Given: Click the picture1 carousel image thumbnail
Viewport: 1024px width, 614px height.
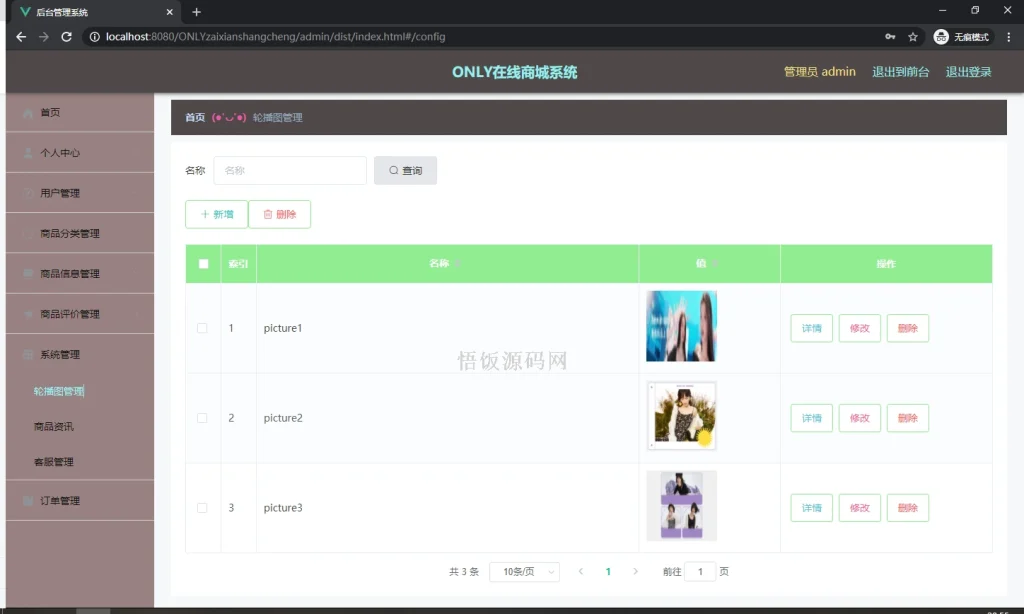Looking at the screenshot, I should point(681,327).
